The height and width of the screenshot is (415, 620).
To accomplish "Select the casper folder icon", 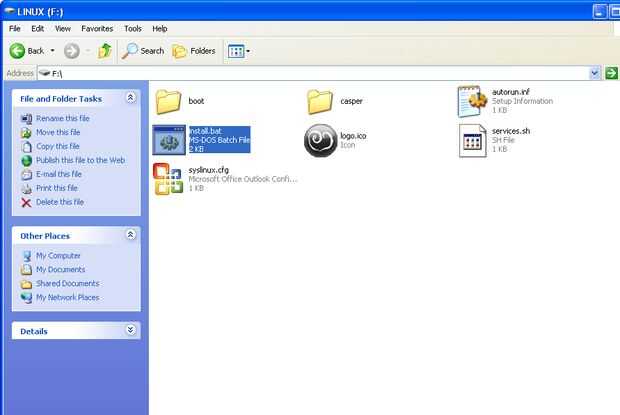I will 319,102.
